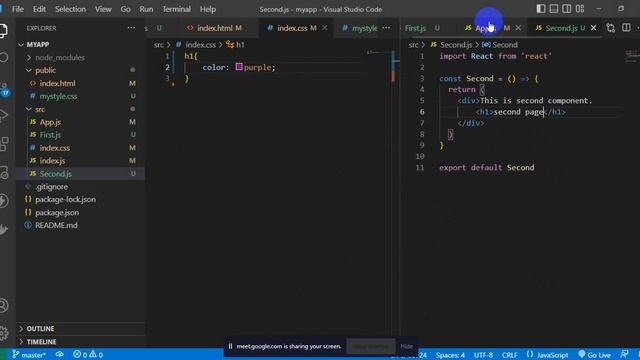This screenshot has height=360, width=640.
Task: Open Source Control view with 17 badge
Action: tap(4, 89)
